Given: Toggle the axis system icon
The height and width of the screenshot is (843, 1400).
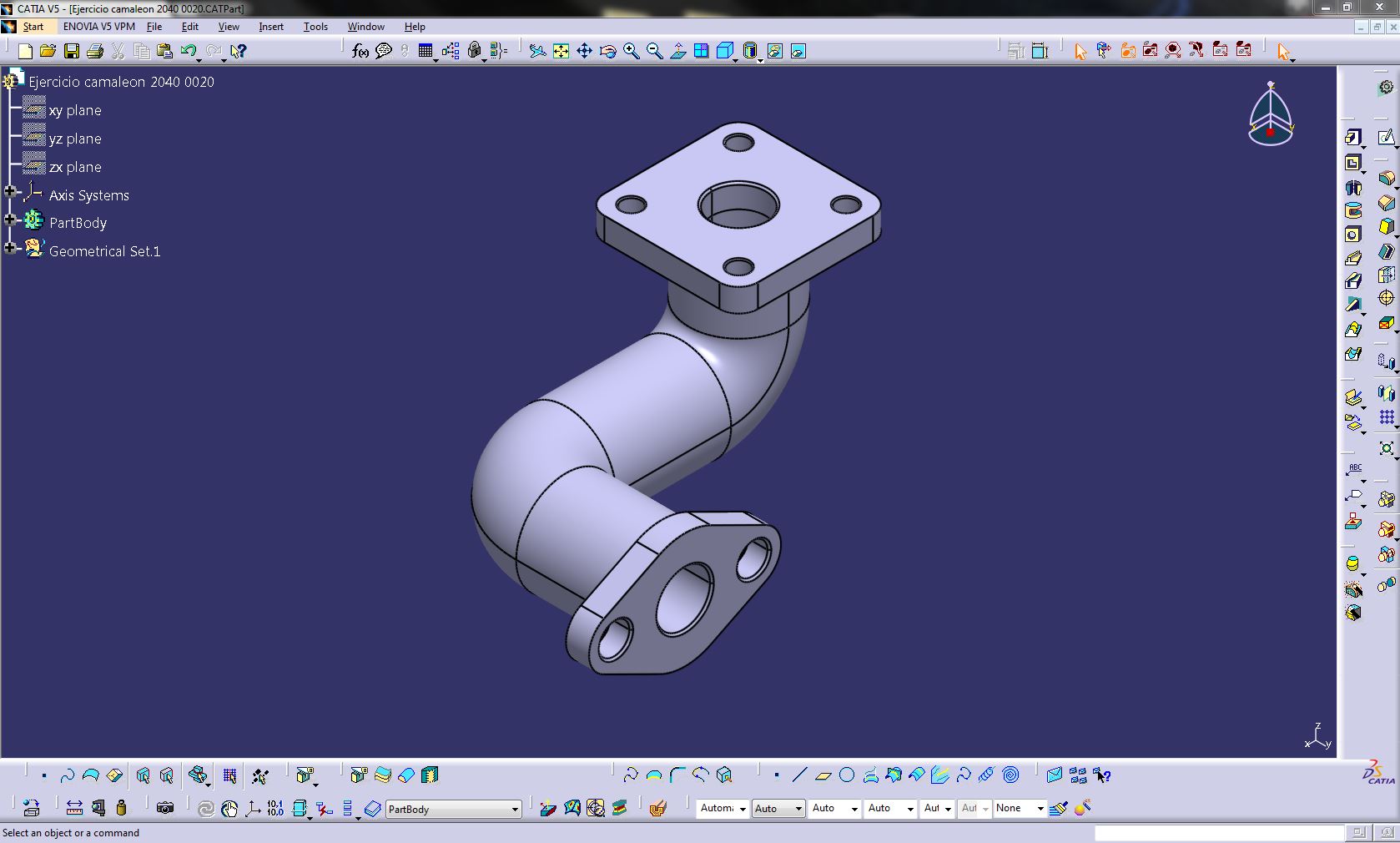Looking at the screenshot, I should point(253,808).
